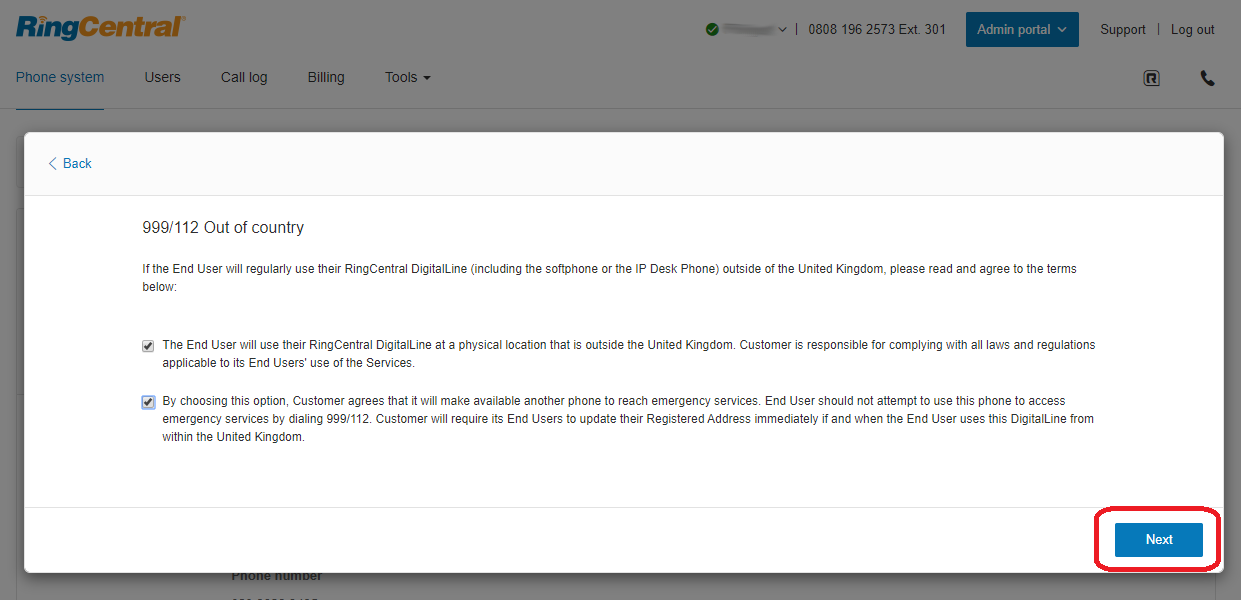Open the Support link
Image resolution: width=1241 pixels, height=600 pixels.
point(1122,30)
